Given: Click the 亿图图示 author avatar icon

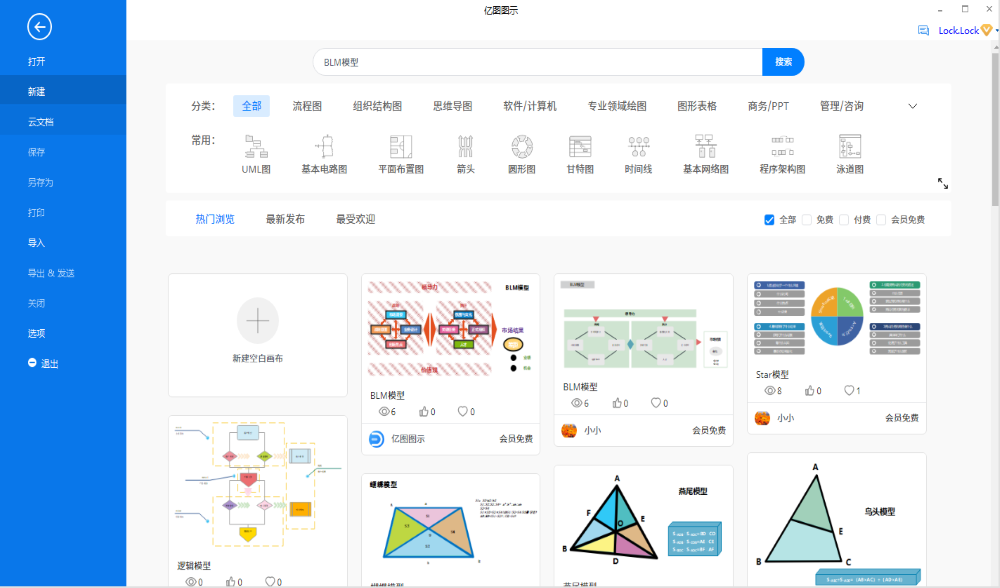Looking at the screenshot, I should [376, 439].
